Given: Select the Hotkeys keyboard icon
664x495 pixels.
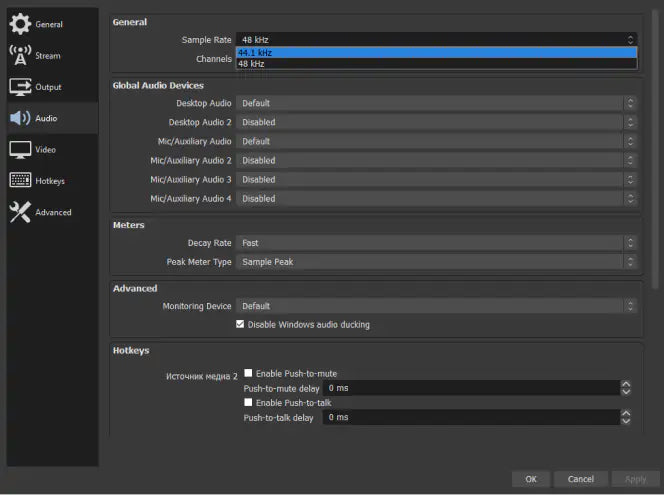Looking at the screenshot, I should 20,181.
